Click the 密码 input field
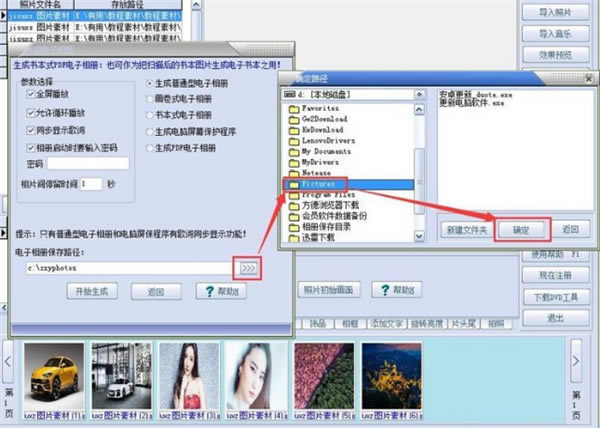Screen dimensions: 600x428 pyautogui.click(x=88, y=164)
